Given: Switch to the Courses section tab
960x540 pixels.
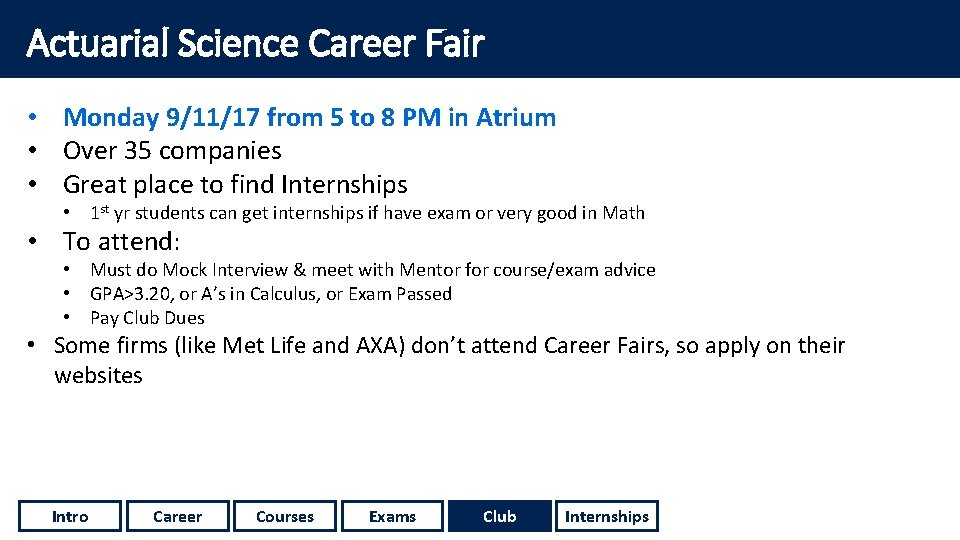Looking at the screenshot, I should tap(285, 516).
